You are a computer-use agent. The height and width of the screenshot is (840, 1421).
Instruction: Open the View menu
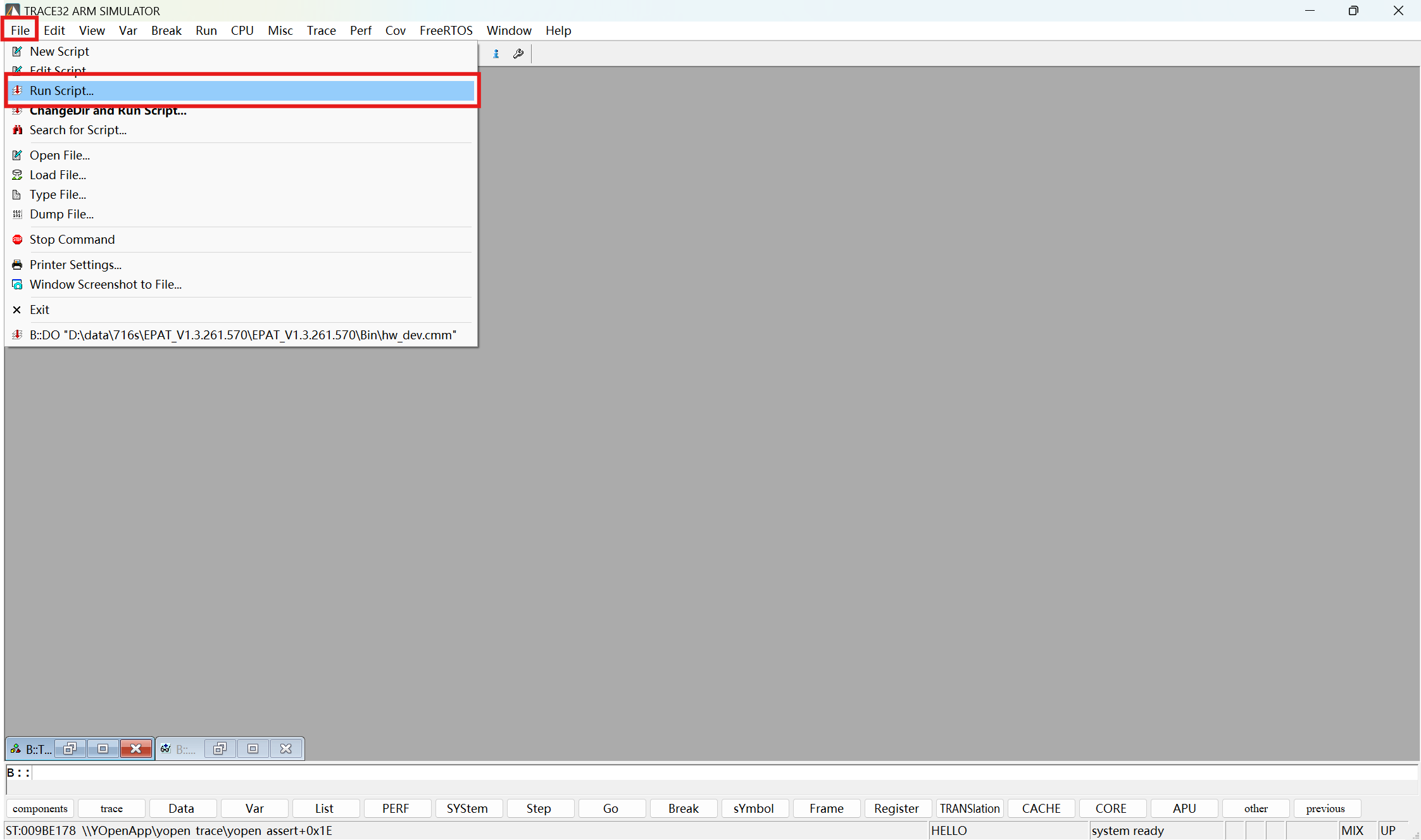(x=92, y=30)
